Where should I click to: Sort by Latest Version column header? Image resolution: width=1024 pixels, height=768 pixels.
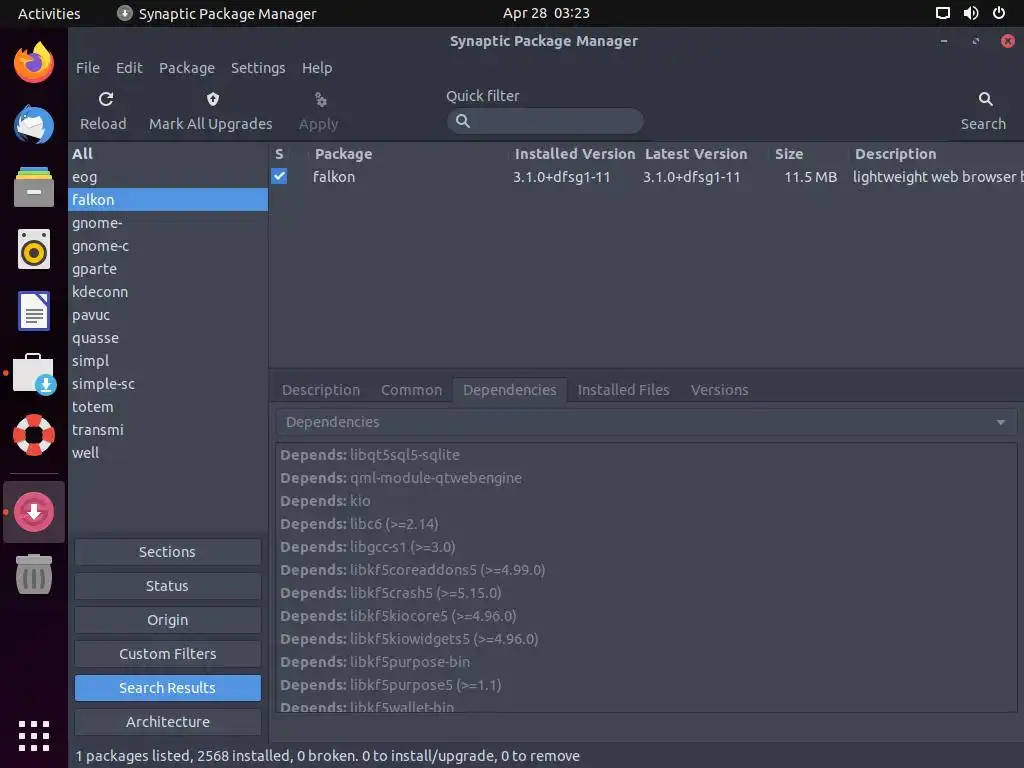pos(696,154)
